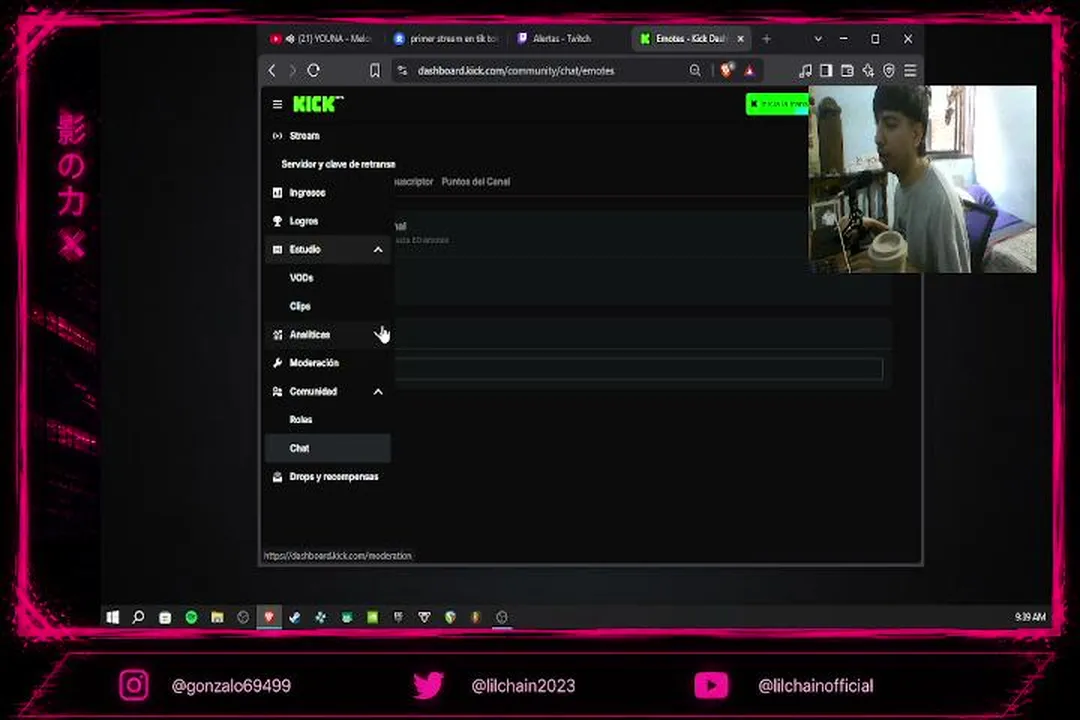This screenshot has width=1080, height=720.
Task: Toggle the browser sidebar panel icon
Action: pyautogui.click(x=826, y=70)
